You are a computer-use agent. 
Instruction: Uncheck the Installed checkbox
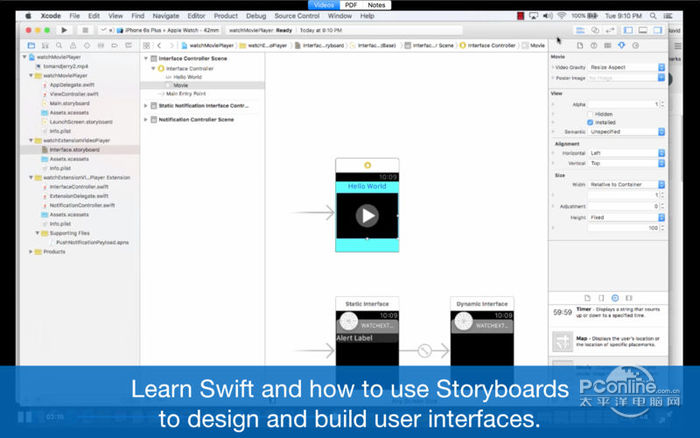[x=590, y=122]
